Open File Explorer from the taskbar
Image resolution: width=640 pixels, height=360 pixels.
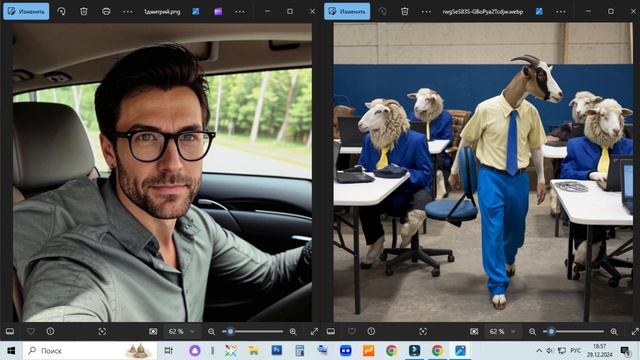[253, 351]
